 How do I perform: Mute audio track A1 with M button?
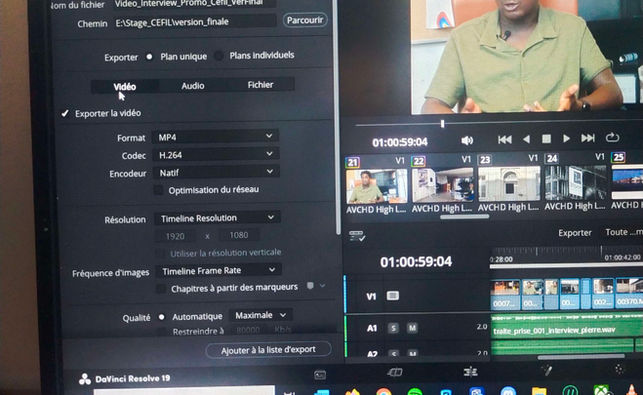412,328
